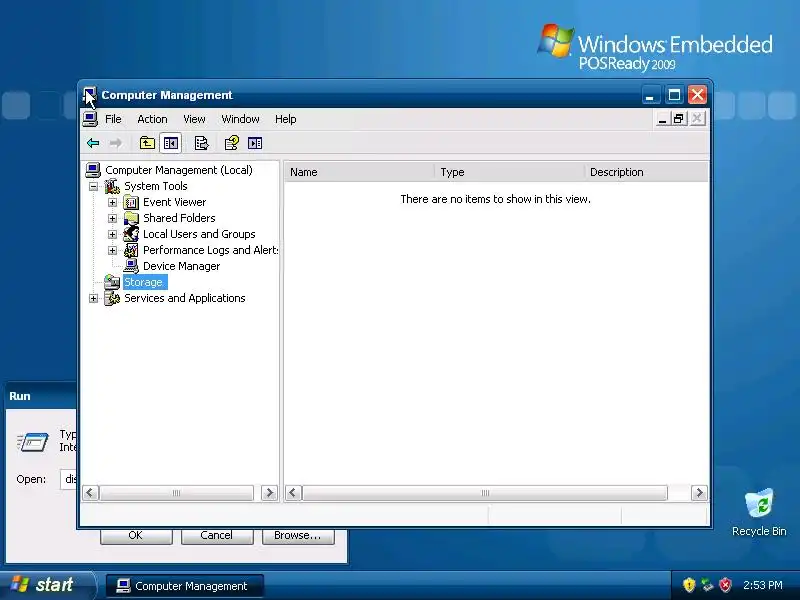Select Device Manager in the tree
This screenshot has width=800, height=600.
181,266
